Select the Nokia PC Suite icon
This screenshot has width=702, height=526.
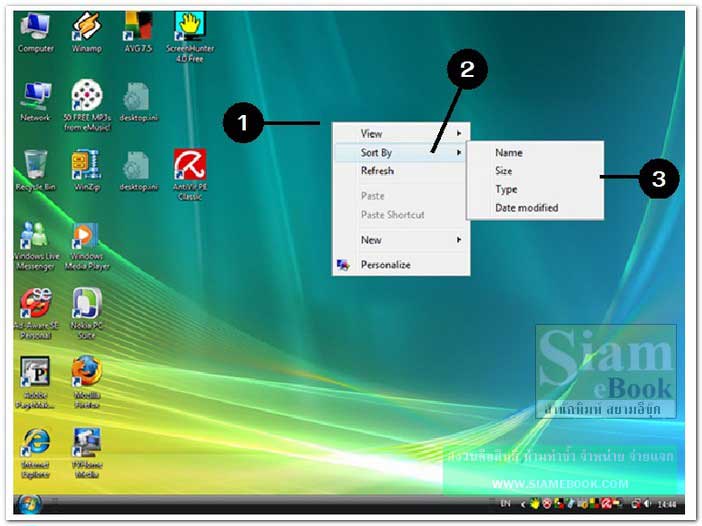click(x=87, y=314)
